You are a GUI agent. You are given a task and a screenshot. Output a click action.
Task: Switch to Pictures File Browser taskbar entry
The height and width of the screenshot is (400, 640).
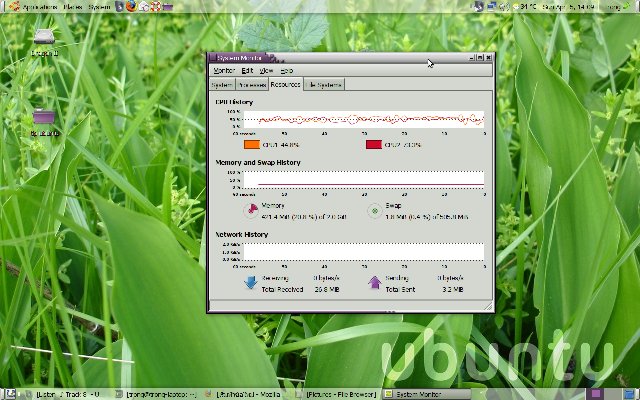coord(336,394)
